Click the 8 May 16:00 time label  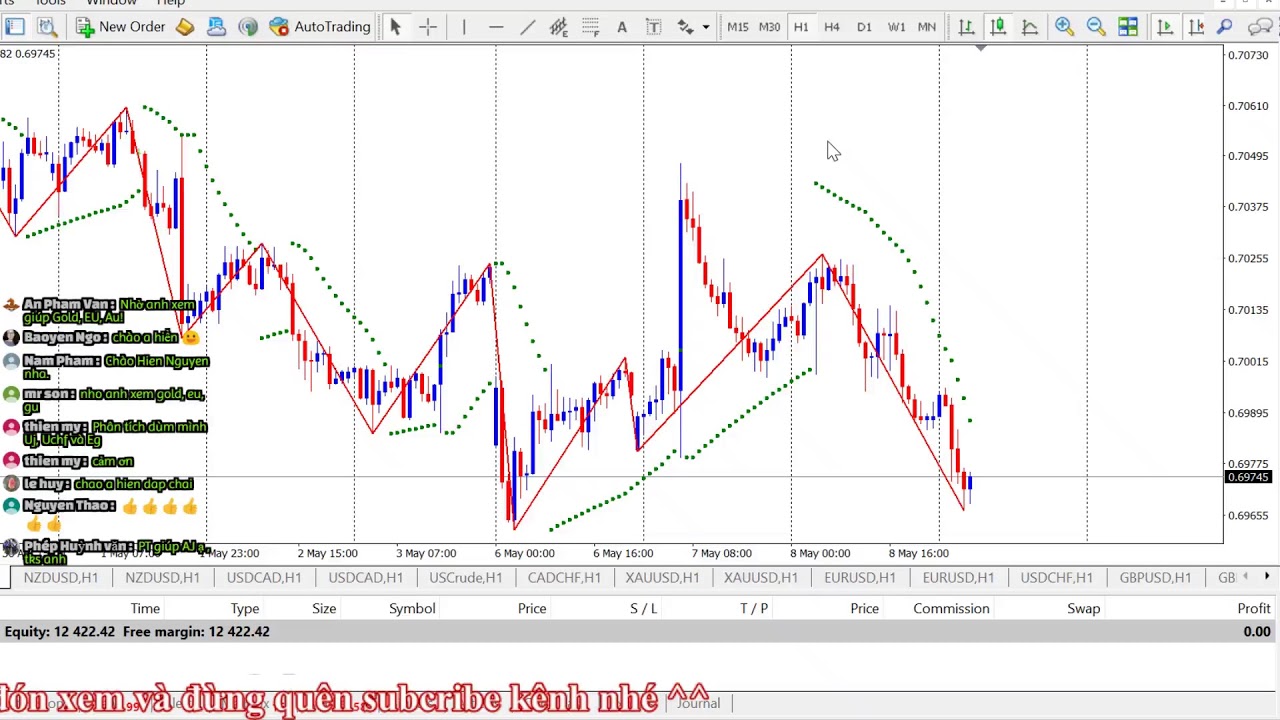[x=918, y=553]
